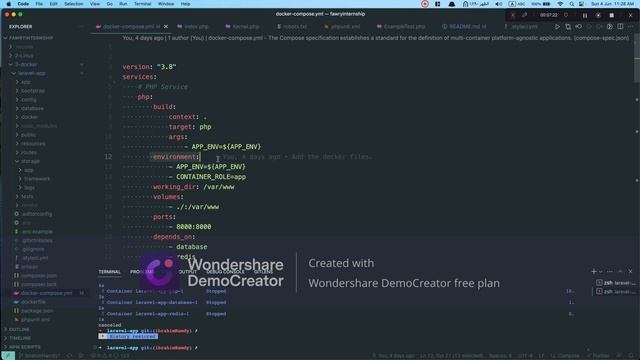Open the Terminal menu in menu bar
The image size is (640, 360).
[142, 4]
